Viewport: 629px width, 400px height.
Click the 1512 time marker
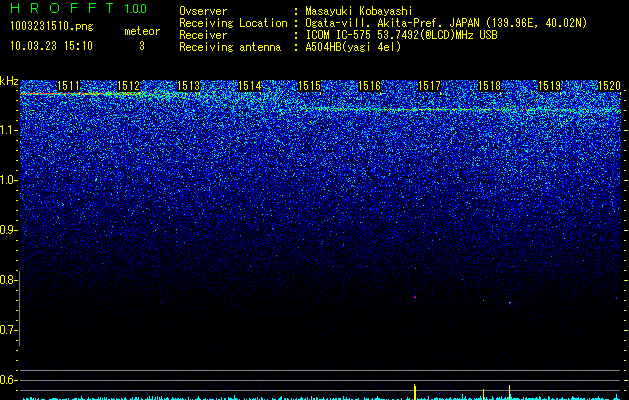coord(129,86)
